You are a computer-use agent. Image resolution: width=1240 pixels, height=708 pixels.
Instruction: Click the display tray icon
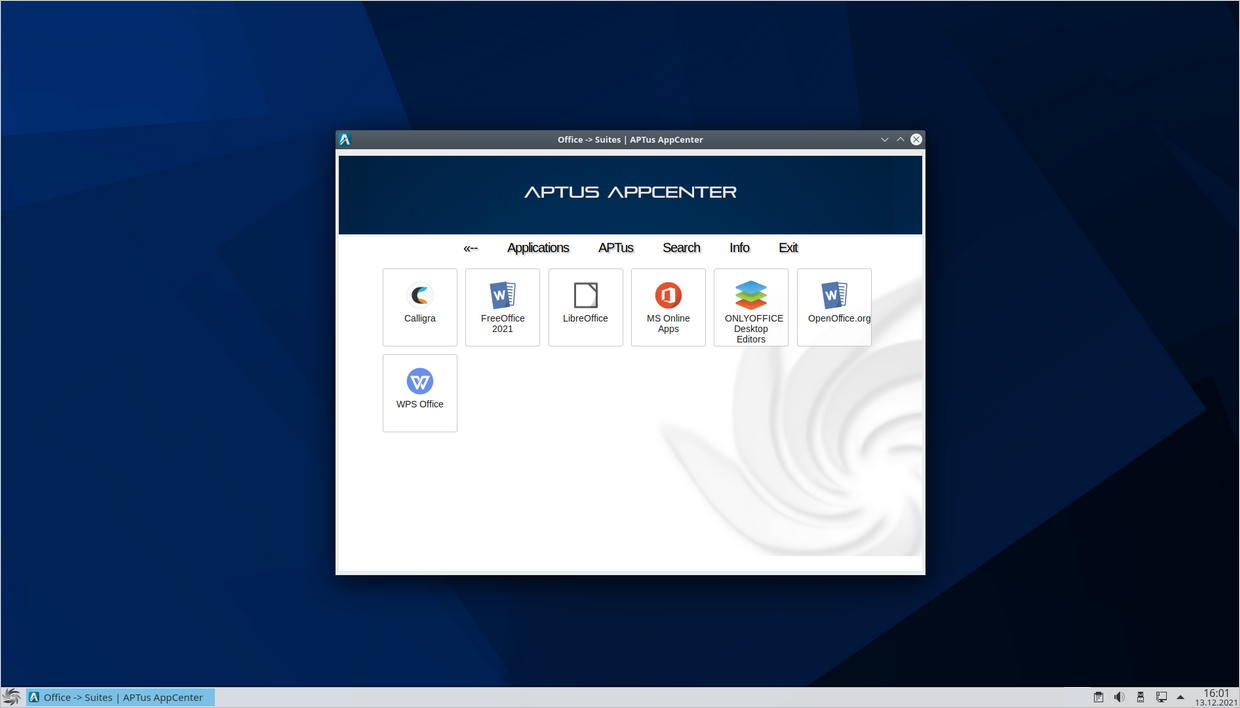[x=1161, y=696]
